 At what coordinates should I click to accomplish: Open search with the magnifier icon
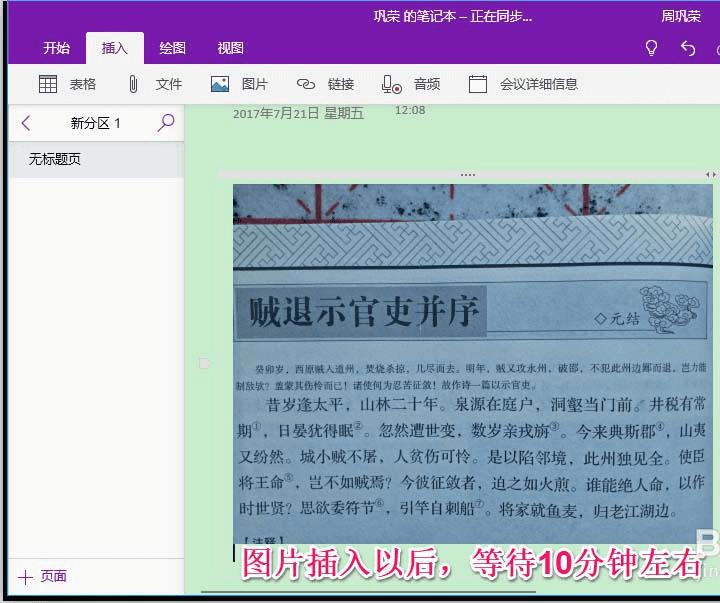166,123
